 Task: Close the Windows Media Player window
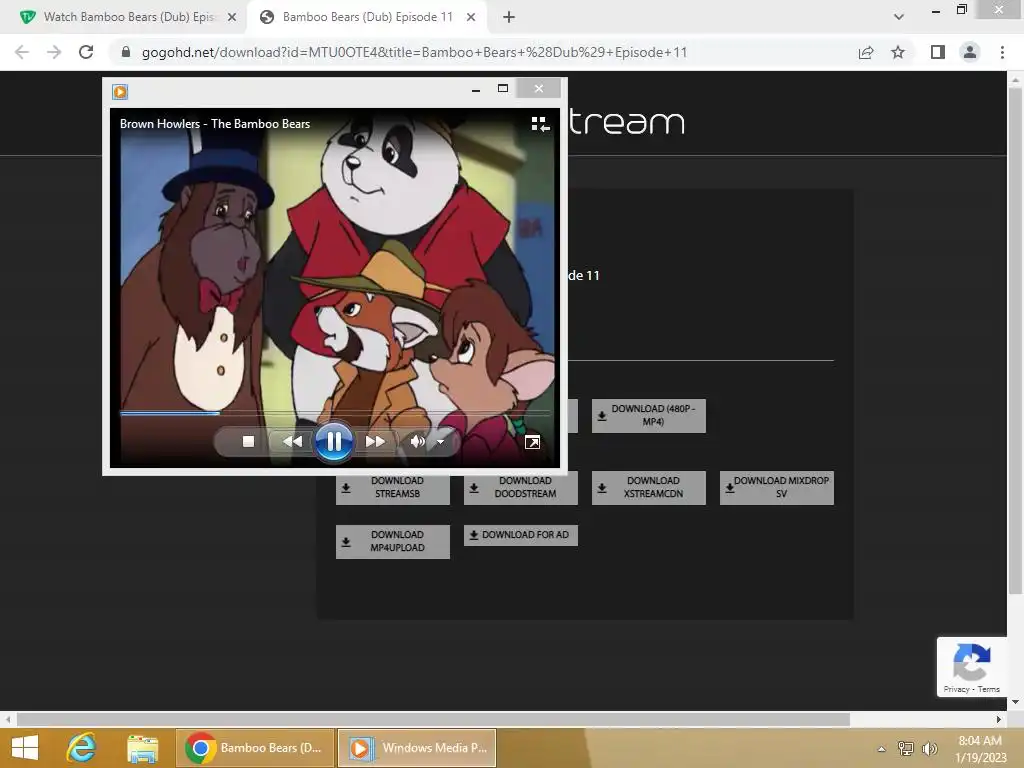[x=538, y=89]
